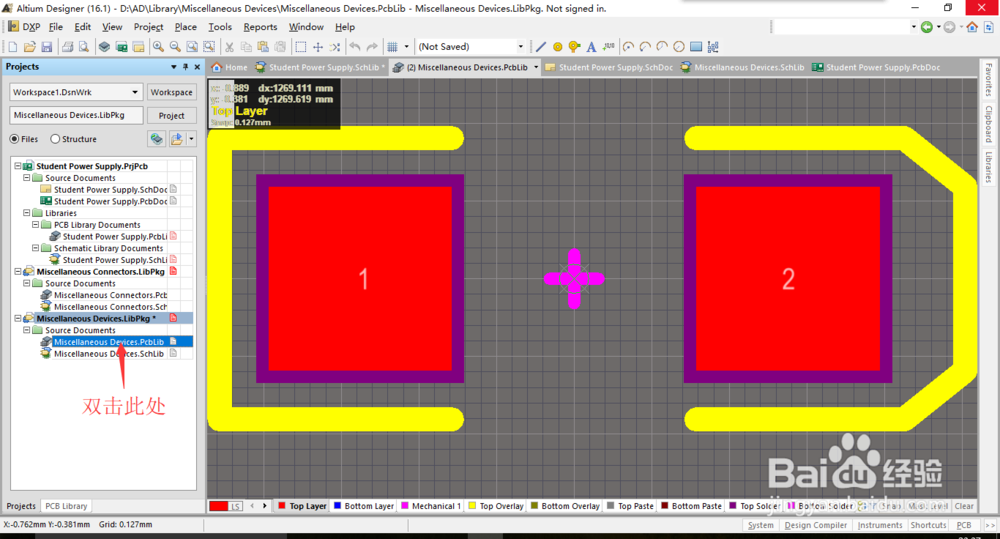Open the PCB Library panel tab
Viewport: 1000px width, 539px height.
pos(66,506)
